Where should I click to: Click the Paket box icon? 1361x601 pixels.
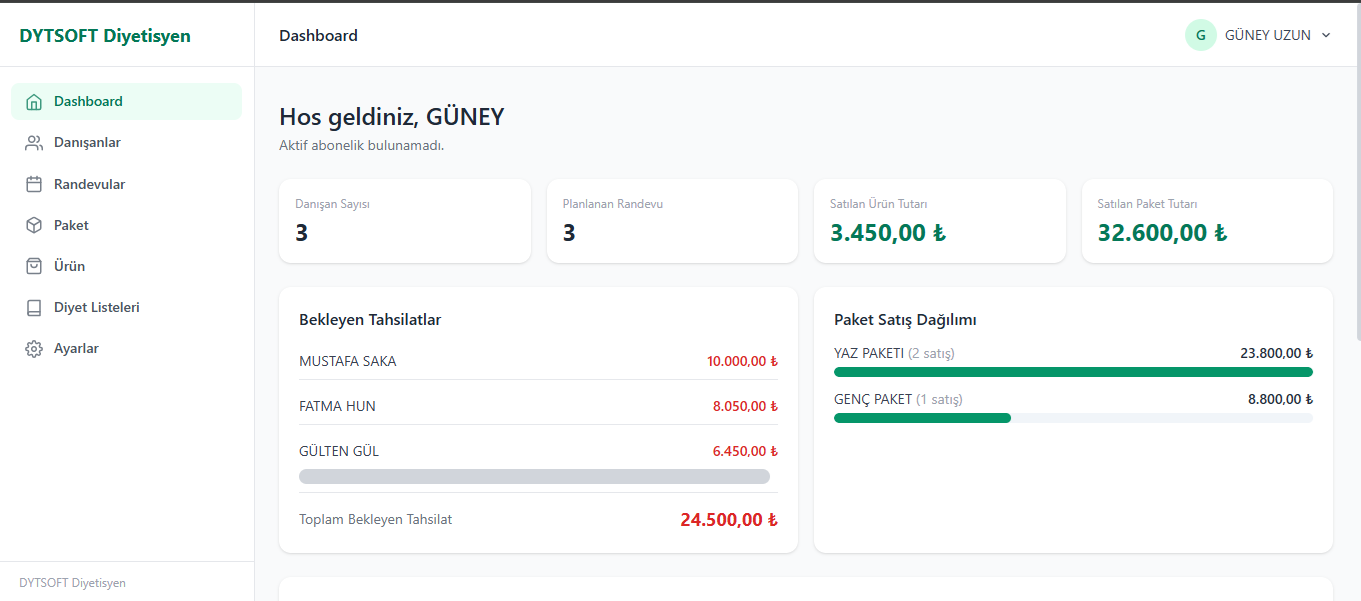[34, 225]
